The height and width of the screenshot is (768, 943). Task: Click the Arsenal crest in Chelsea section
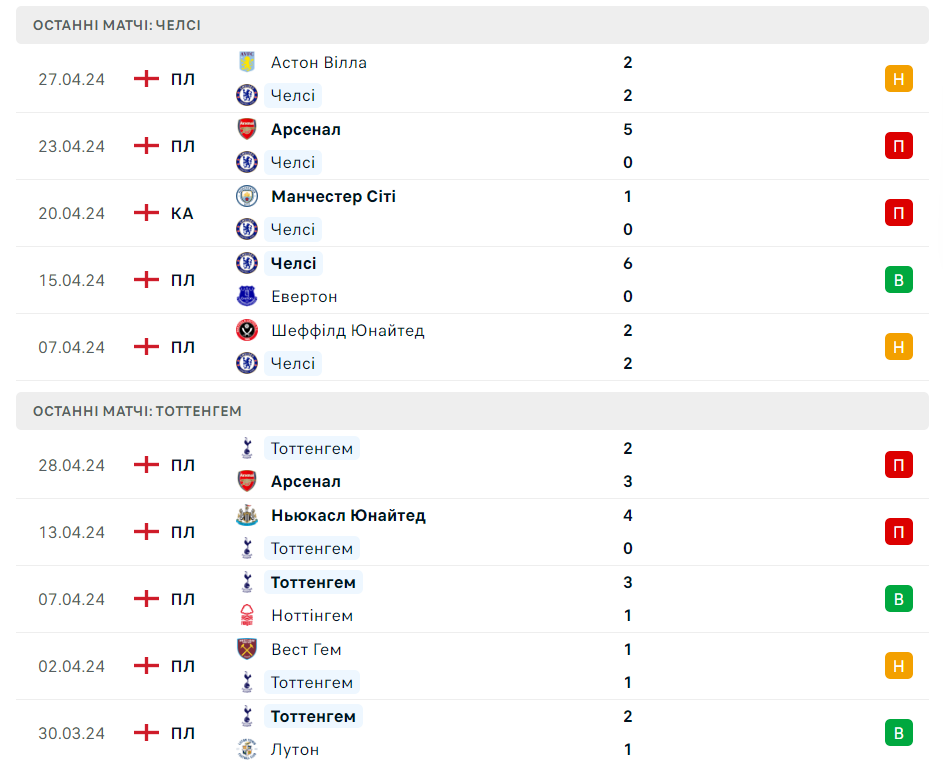point(247,129)
